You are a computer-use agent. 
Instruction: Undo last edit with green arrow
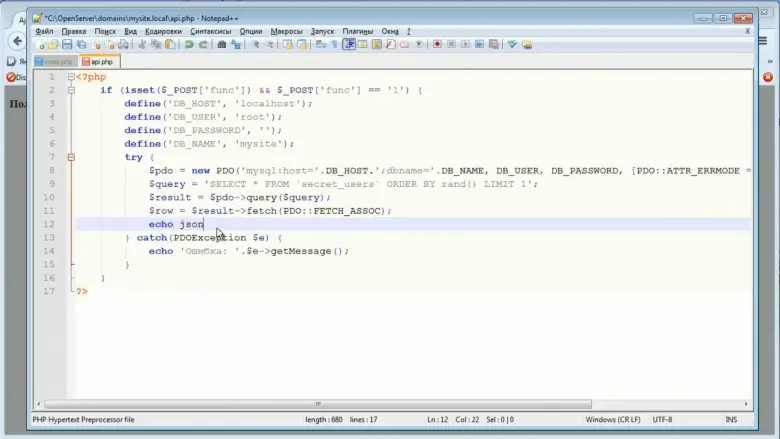pos(189,45)
